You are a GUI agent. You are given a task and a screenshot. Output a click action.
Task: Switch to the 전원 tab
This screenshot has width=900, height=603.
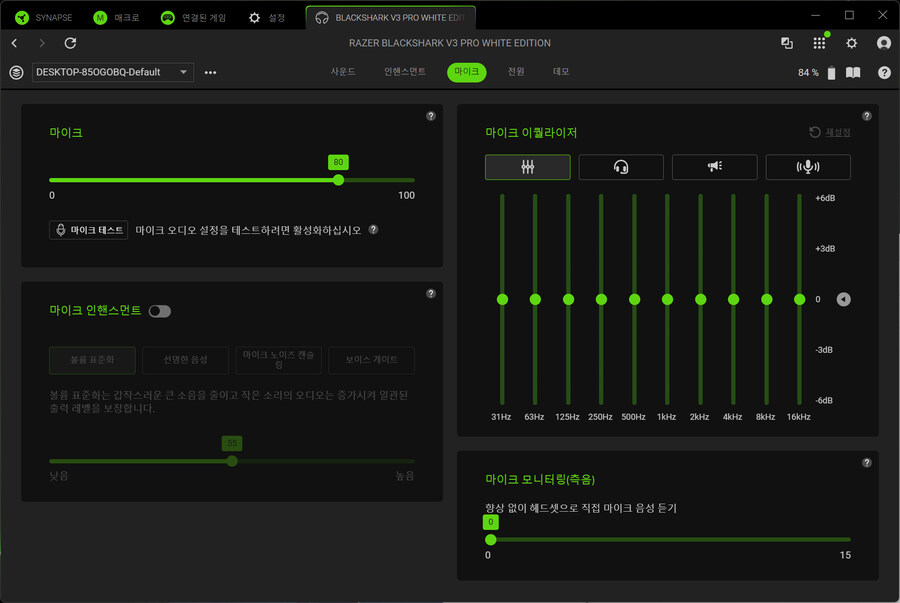point(516,72)
